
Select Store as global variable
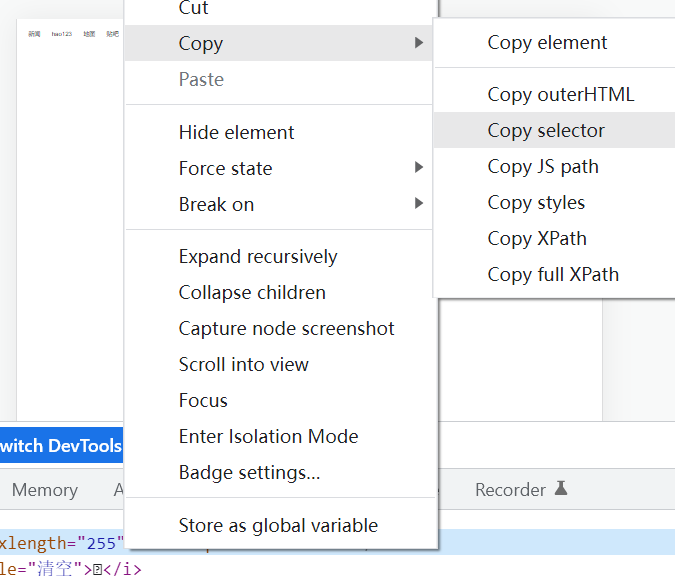pyautogui.click(x=278, y=526)
